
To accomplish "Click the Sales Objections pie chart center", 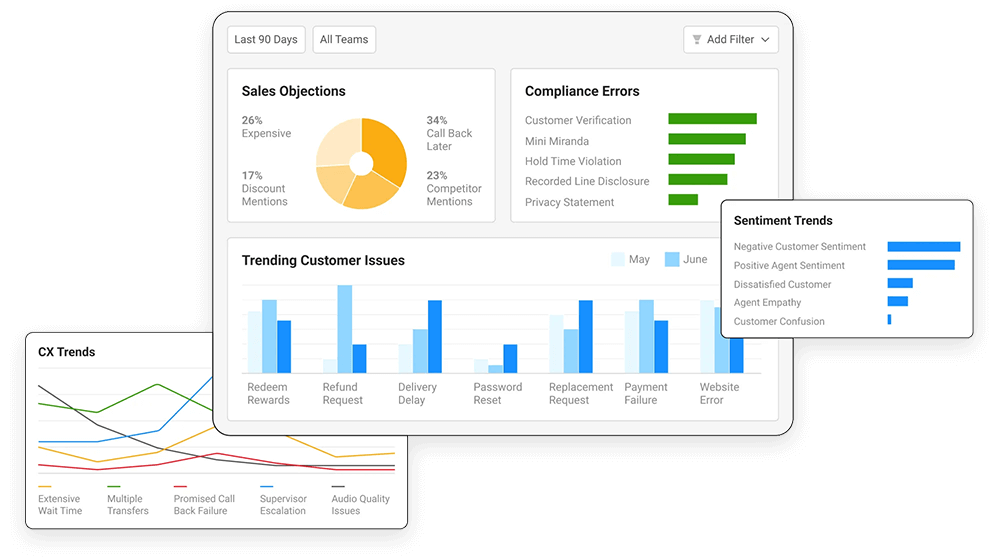I will (361, 163).
